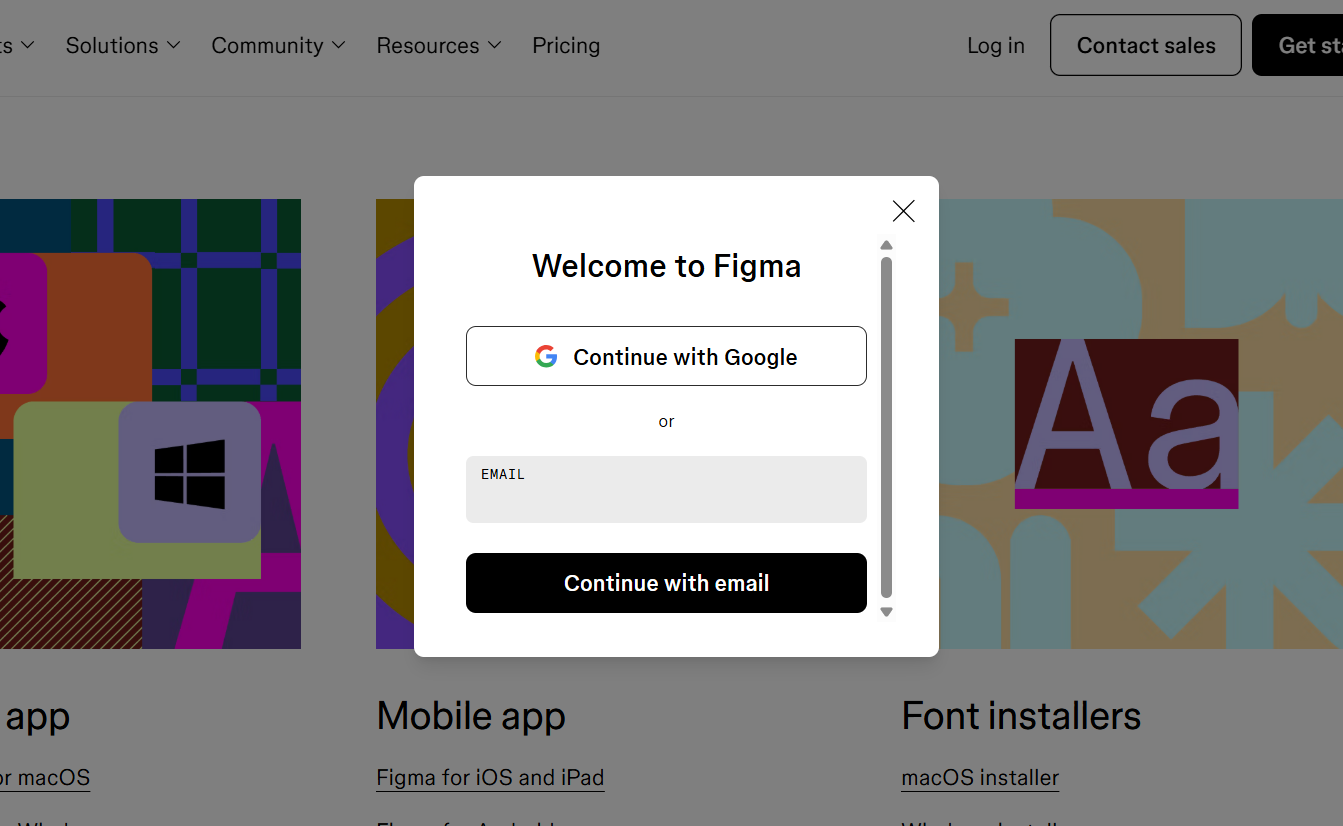Click the dialog scrollbar track
The width and height of the screenshot is (1343, 826).
click(886, 430)
